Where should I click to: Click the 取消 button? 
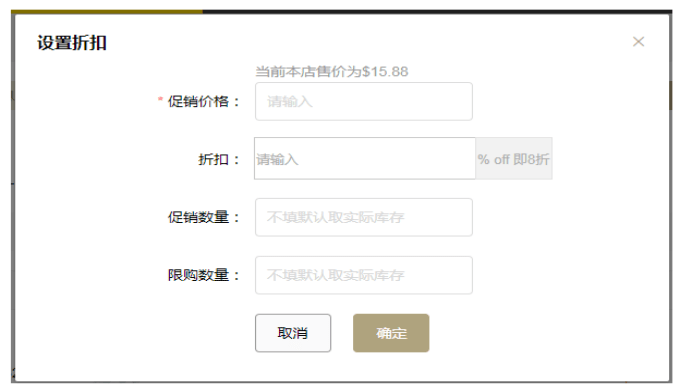[293, 333]
